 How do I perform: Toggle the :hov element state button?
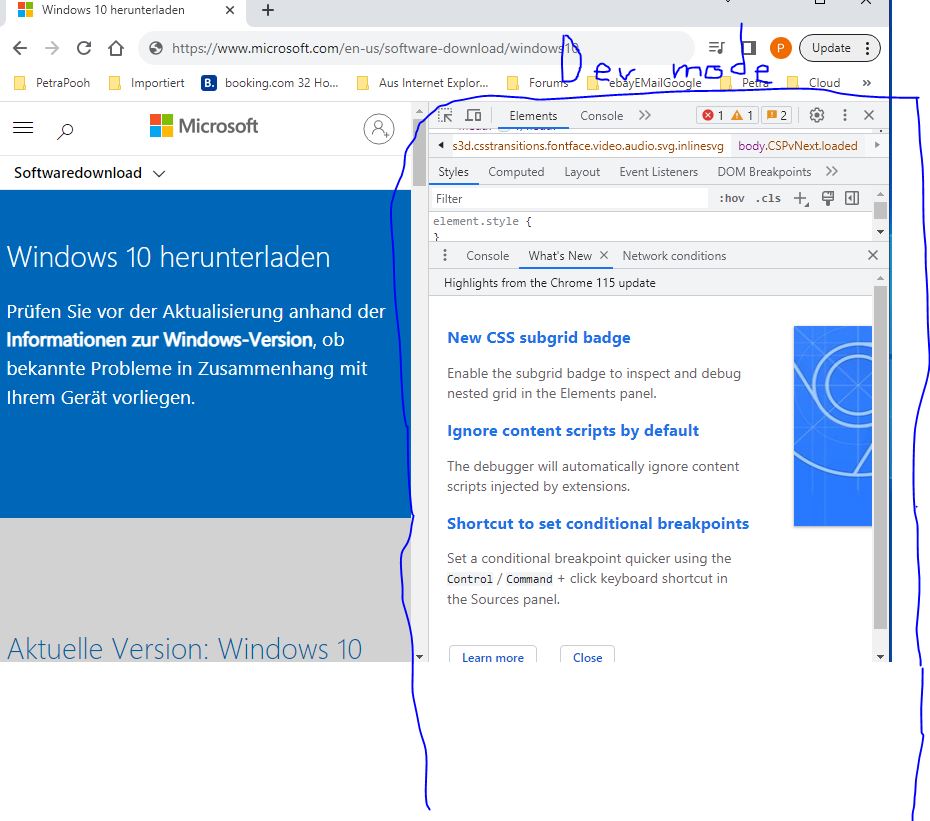(731, 198)
